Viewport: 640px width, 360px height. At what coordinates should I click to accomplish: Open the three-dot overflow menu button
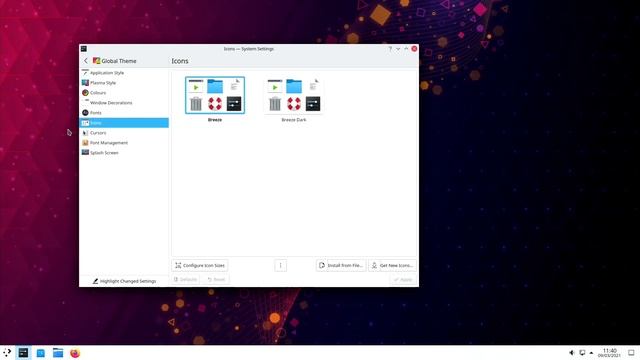click(280, 265)
